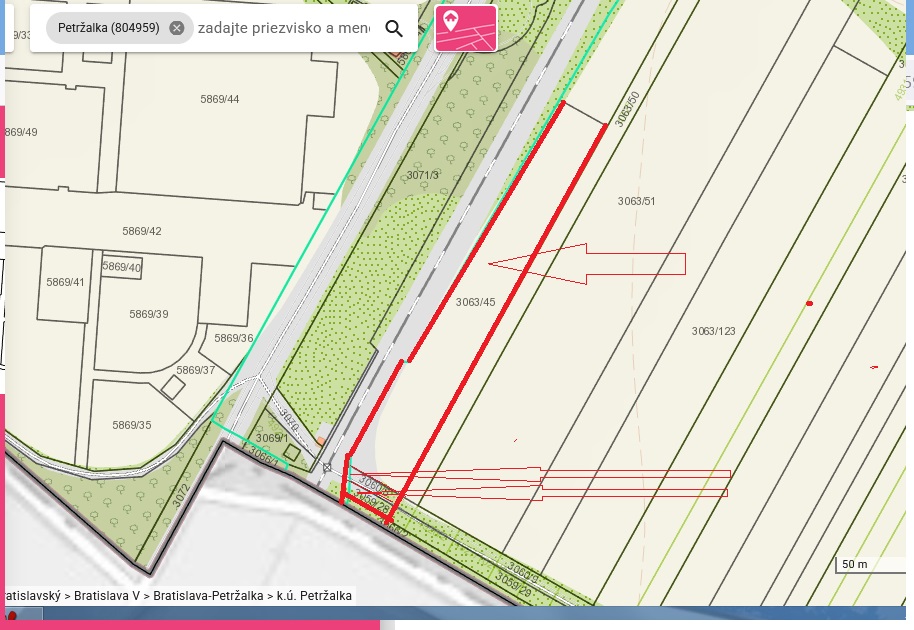
Task: Click the crossed-circle survey point symbol
Action: 327,467
